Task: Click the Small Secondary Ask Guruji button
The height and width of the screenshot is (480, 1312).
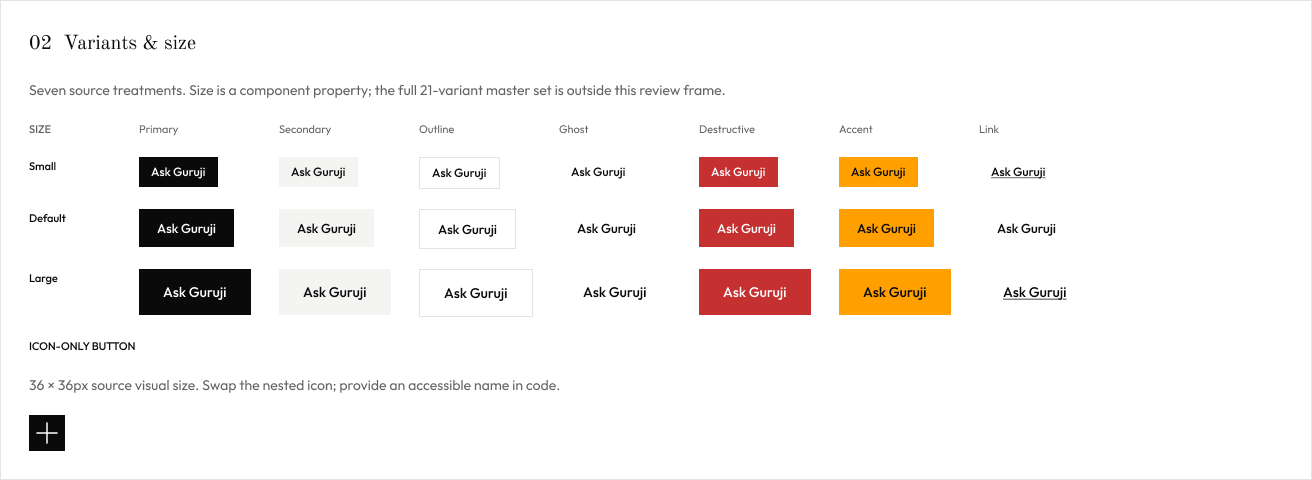Action: click(x=318, y=172)
